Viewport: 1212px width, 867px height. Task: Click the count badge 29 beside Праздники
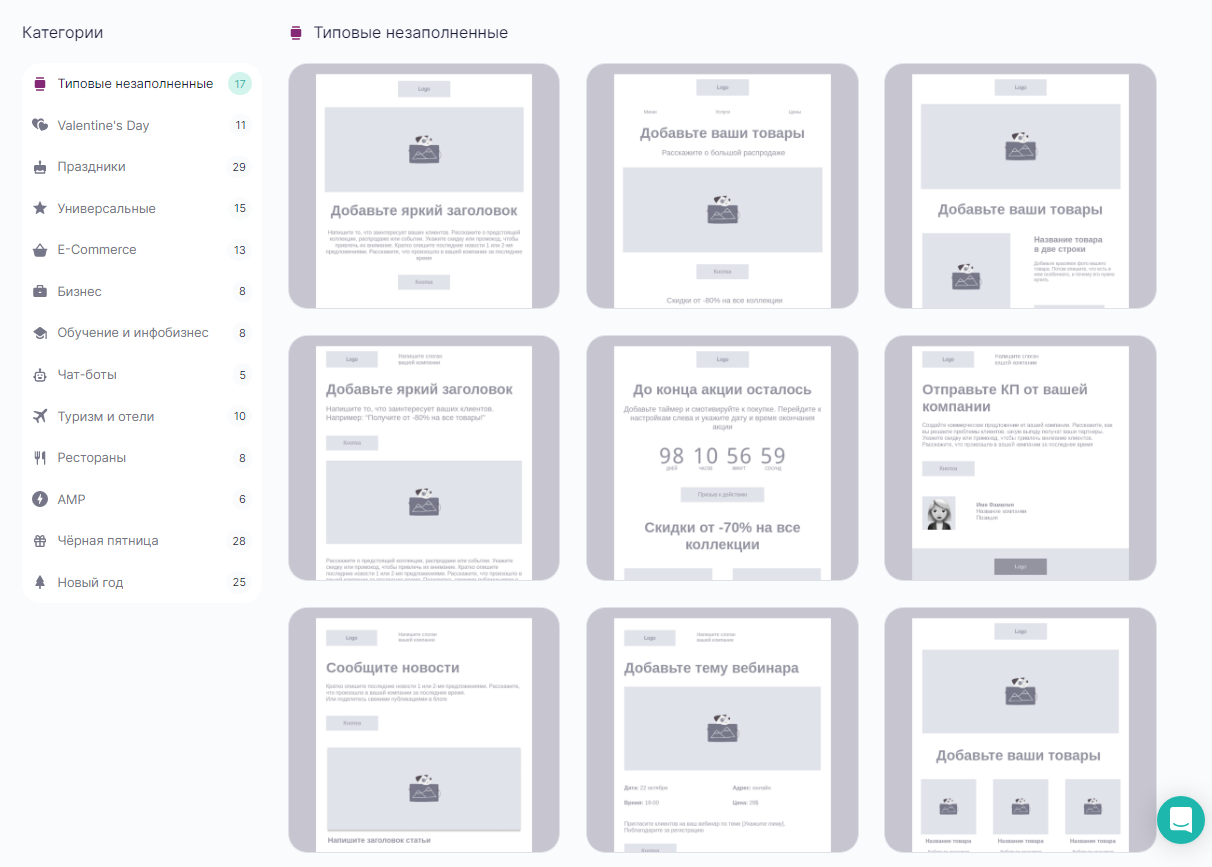239,167
